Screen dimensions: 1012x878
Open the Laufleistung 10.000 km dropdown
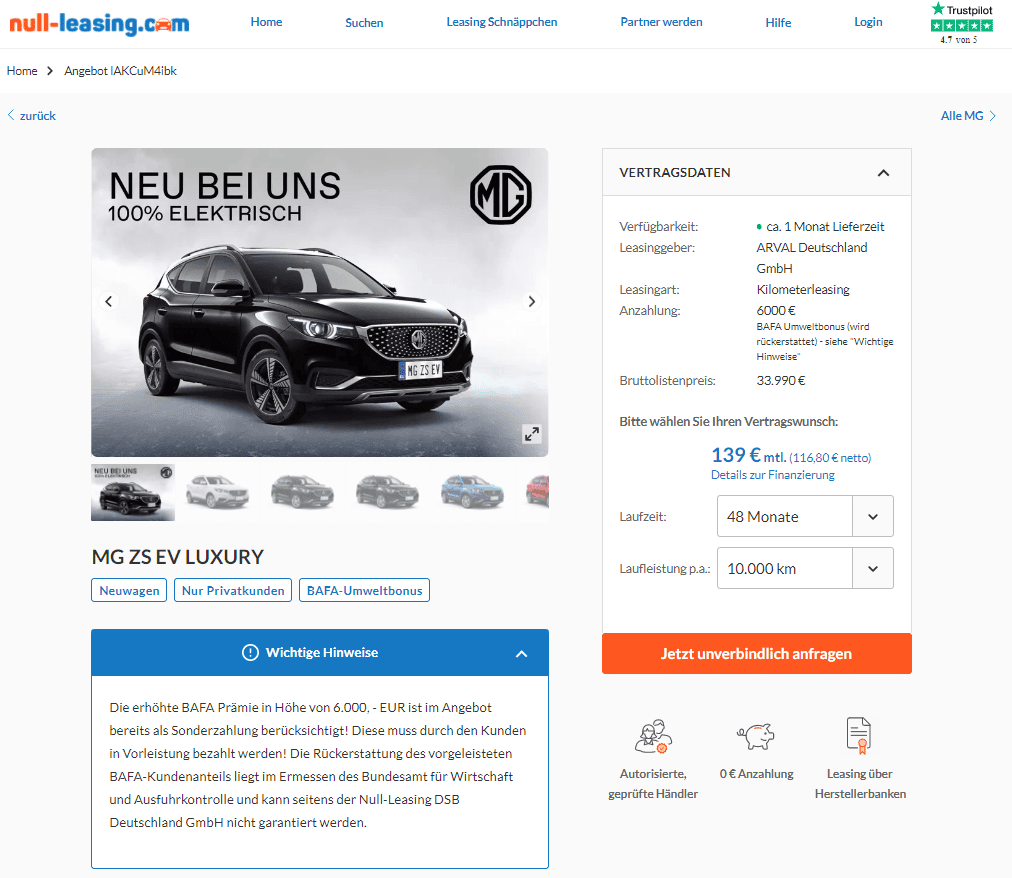click(x=805, y=568)
